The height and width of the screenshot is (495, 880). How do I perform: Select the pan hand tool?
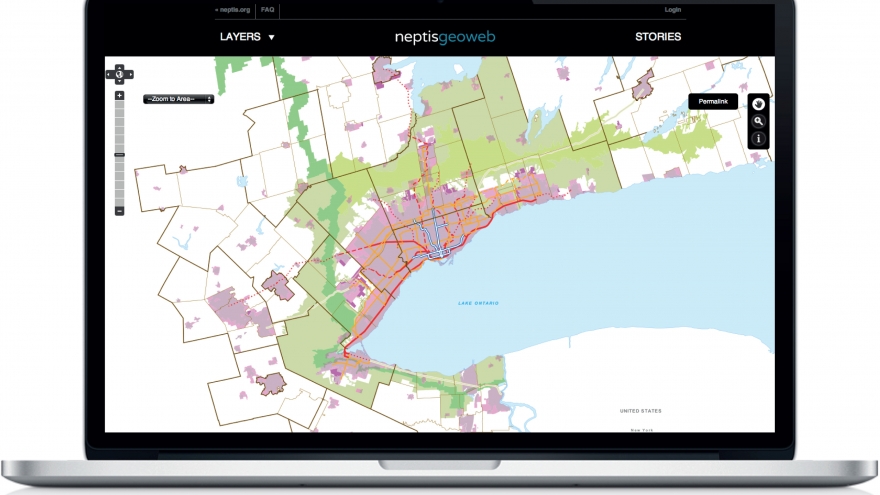[x=759, y=104]
